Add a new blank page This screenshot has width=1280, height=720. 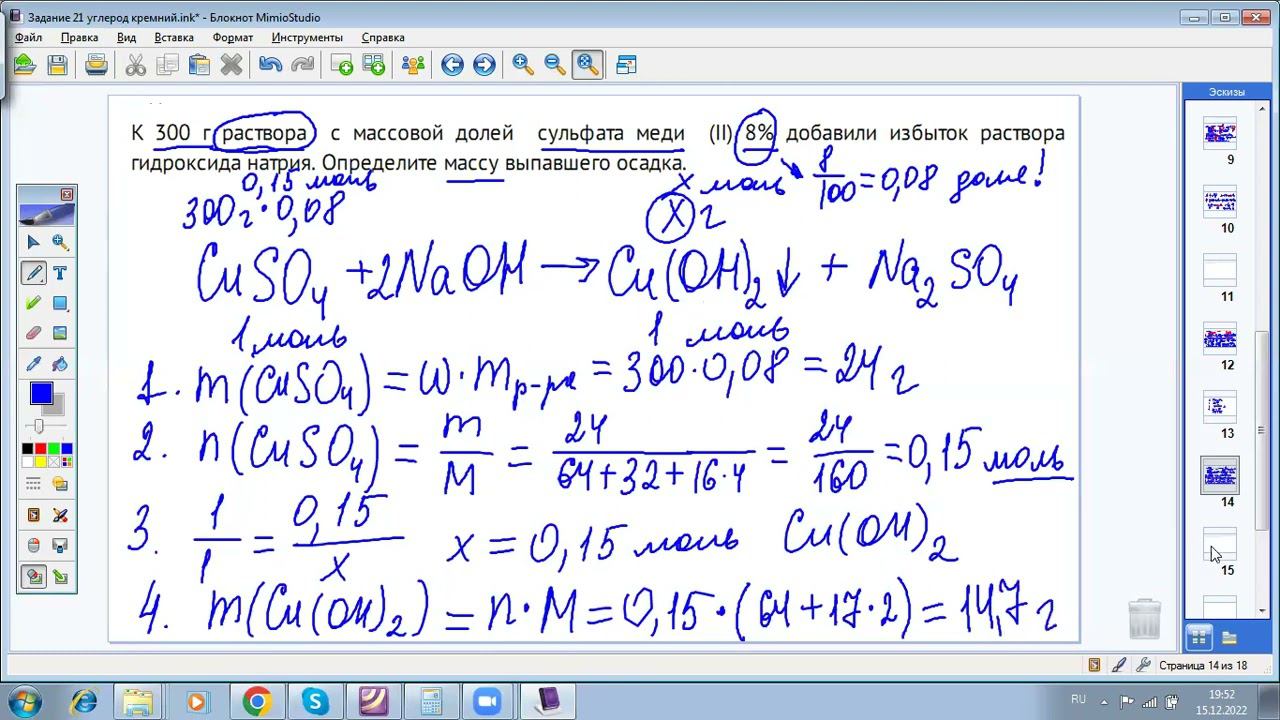pos(341,65)
